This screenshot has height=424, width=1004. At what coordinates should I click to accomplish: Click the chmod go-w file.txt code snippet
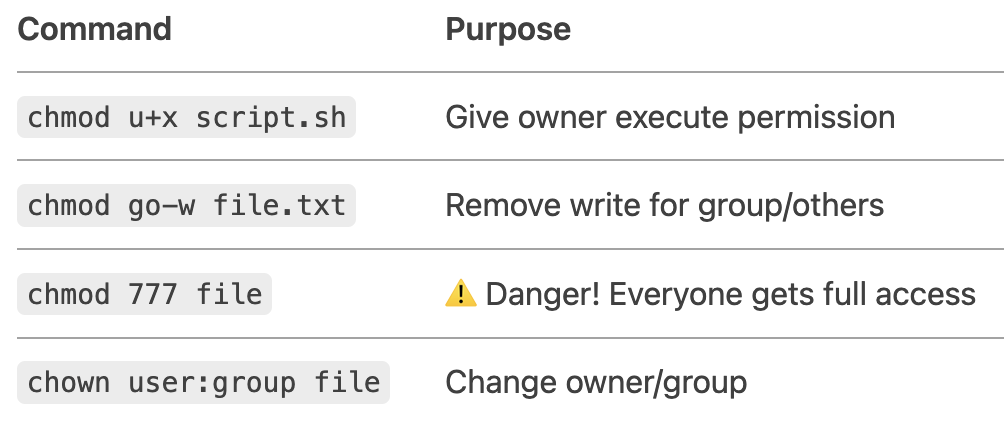[186, 206]
